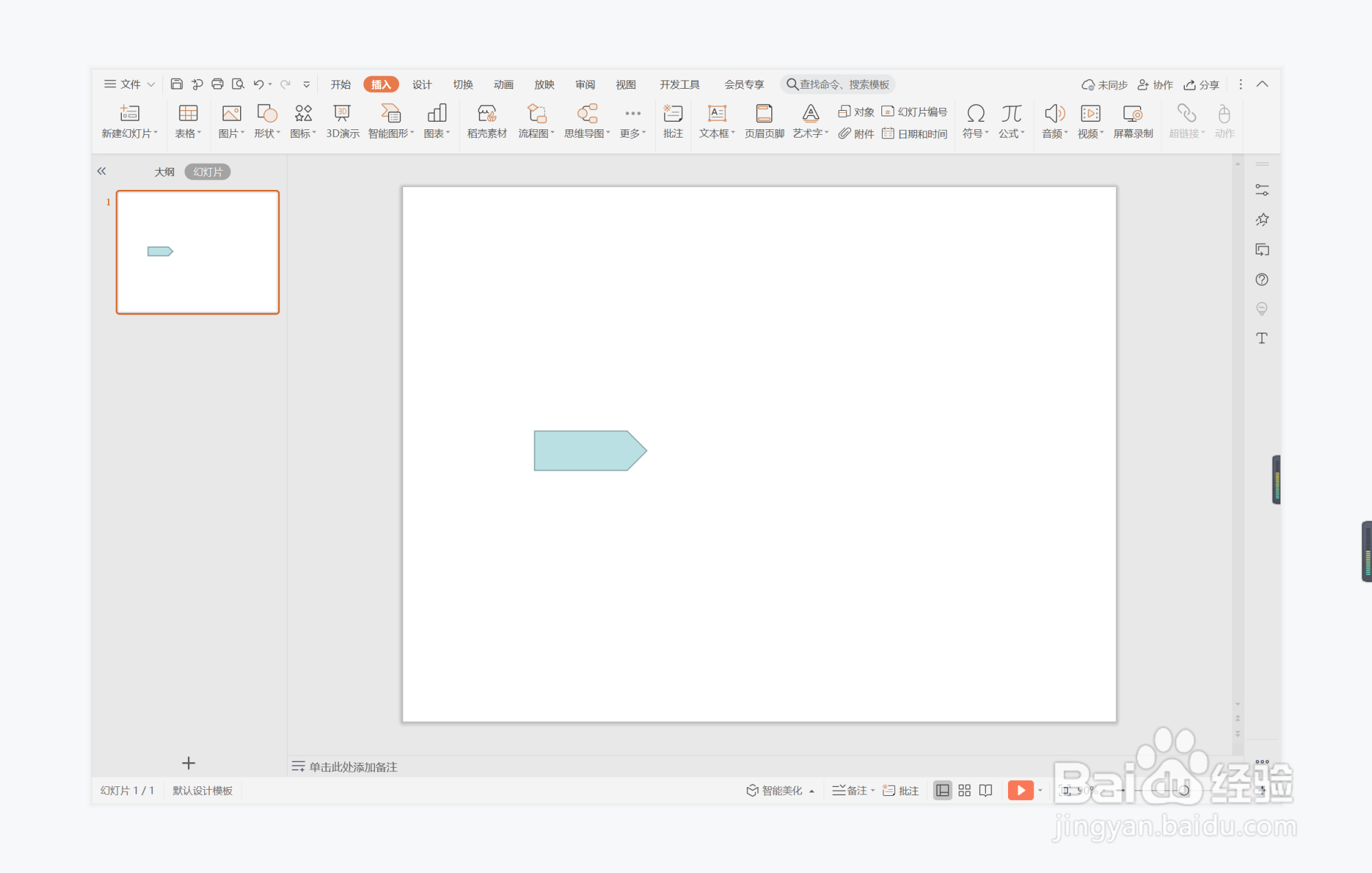Switch to Slide Sorter grid view
The height and width of the screenshot is (873, 1372).
(x=964, y=790)
